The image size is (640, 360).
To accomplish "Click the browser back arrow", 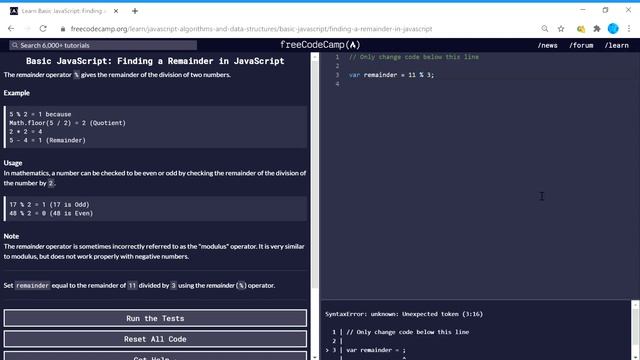I will [11, 29].
